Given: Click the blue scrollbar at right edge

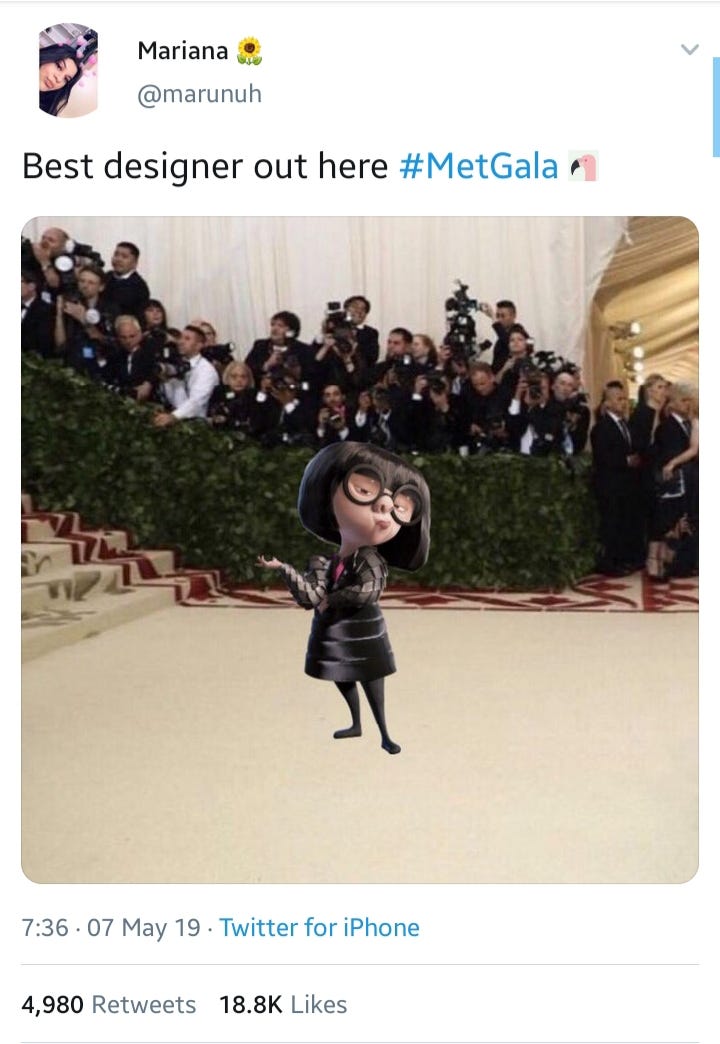Looking at the screenshot, I should 716,107.
